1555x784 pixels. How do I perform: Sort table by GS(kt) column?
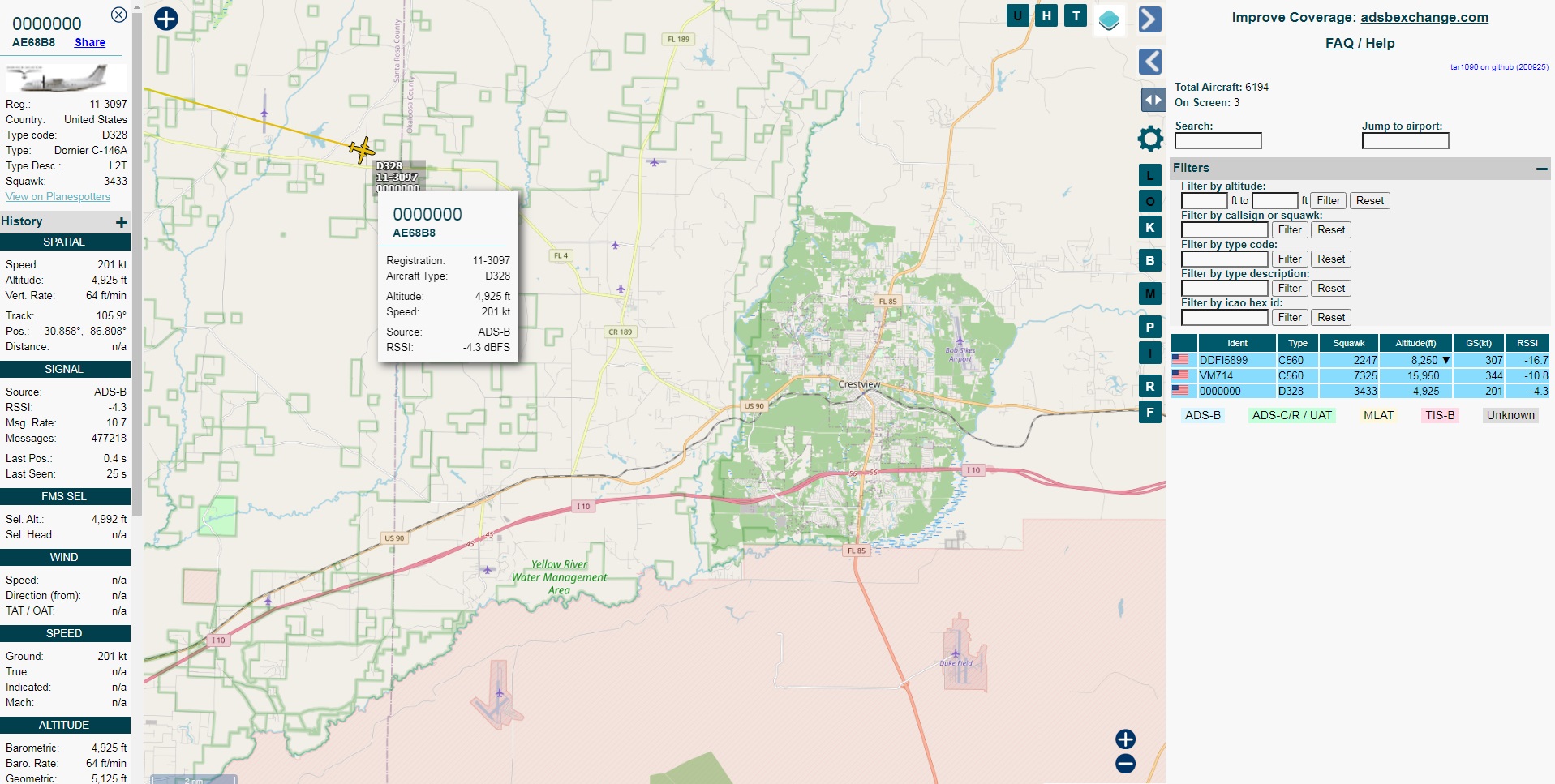[1479, 343]
